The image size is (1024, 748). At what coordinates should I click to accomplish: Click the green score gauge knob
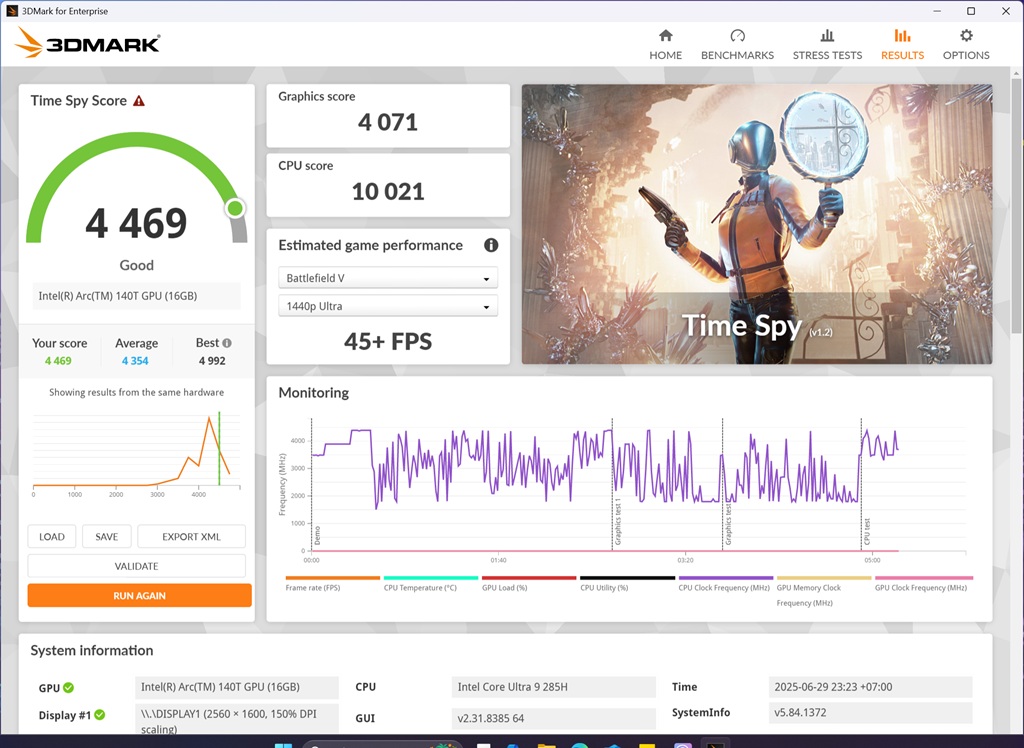coord(235,208)
